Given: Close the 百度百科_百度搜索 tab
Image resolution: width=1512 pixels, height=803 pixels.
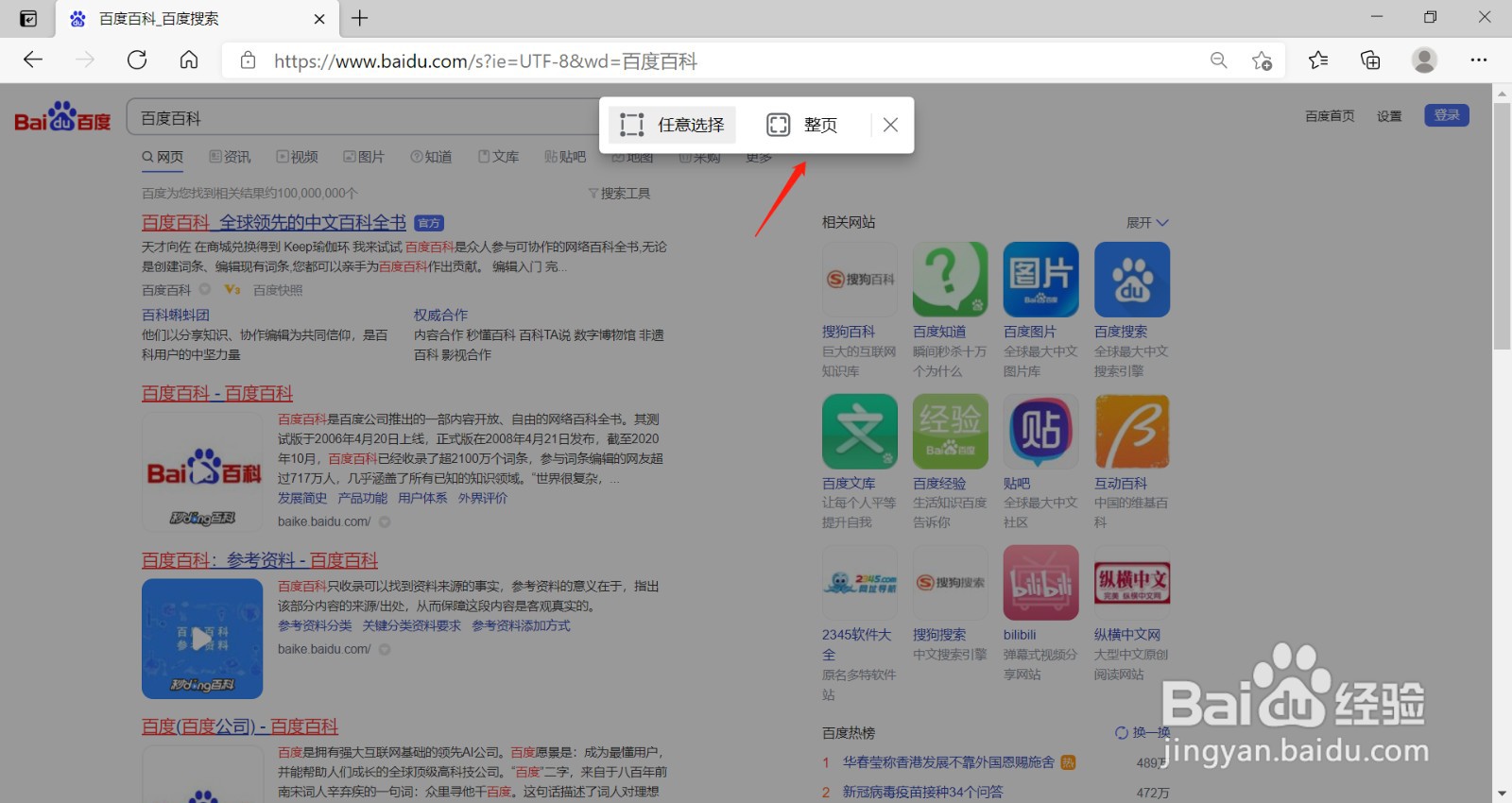Looking at the screenshot, I should pyautogui.click(x=319, y=19).
